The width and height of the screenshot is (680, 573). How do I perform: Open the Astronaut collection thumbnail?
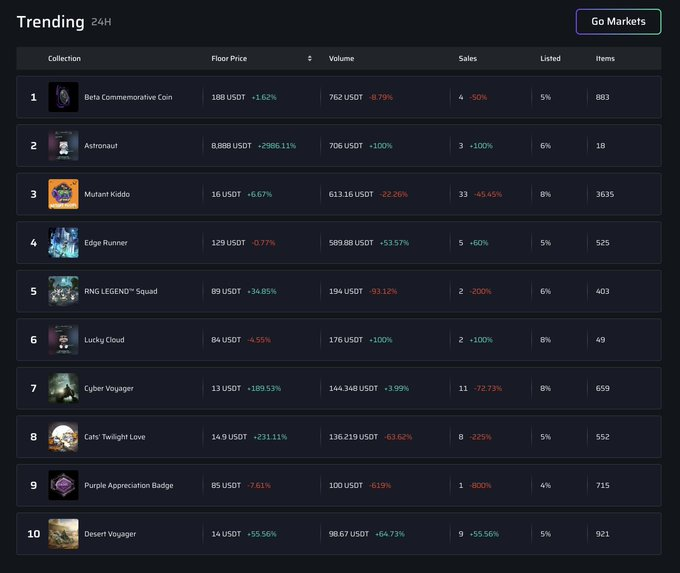tap(63, 146)
